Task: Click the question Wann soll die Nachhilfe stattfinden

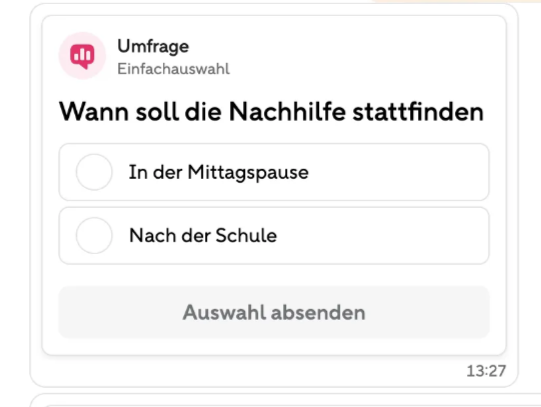Action: point(271,112)
